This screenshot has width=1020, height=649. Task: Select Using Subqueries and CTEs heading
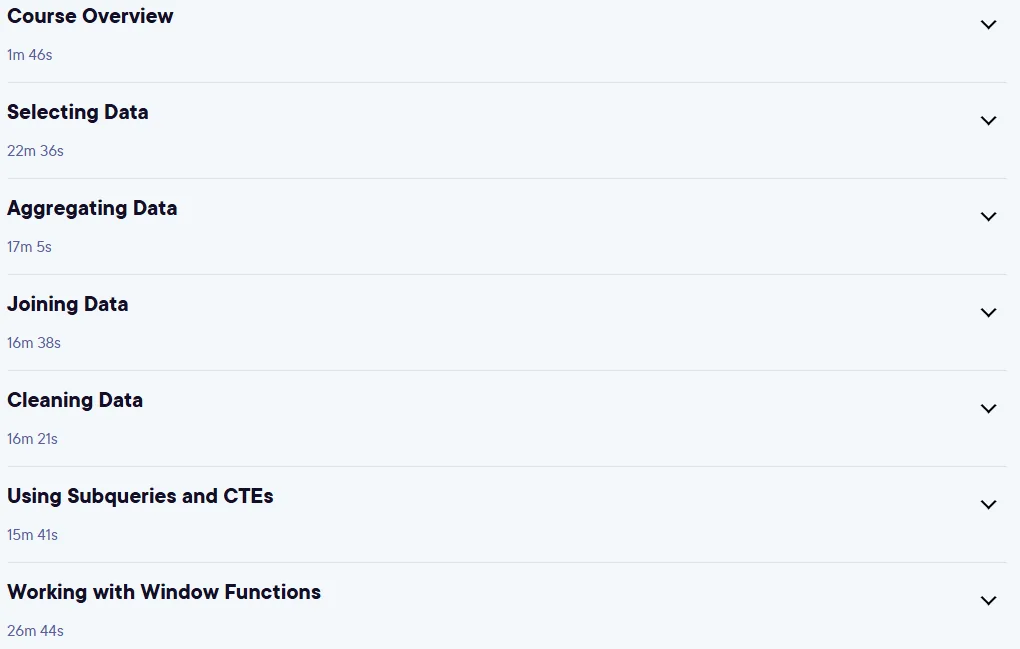(x=141, y=496)
